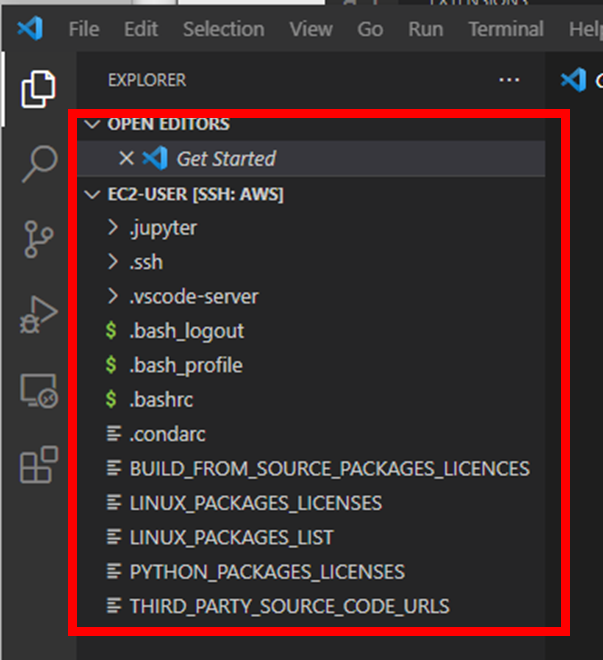This screenshot has height=660, width=603.
Task: Open the Search view icon
Action: click(x=39, y=163)
